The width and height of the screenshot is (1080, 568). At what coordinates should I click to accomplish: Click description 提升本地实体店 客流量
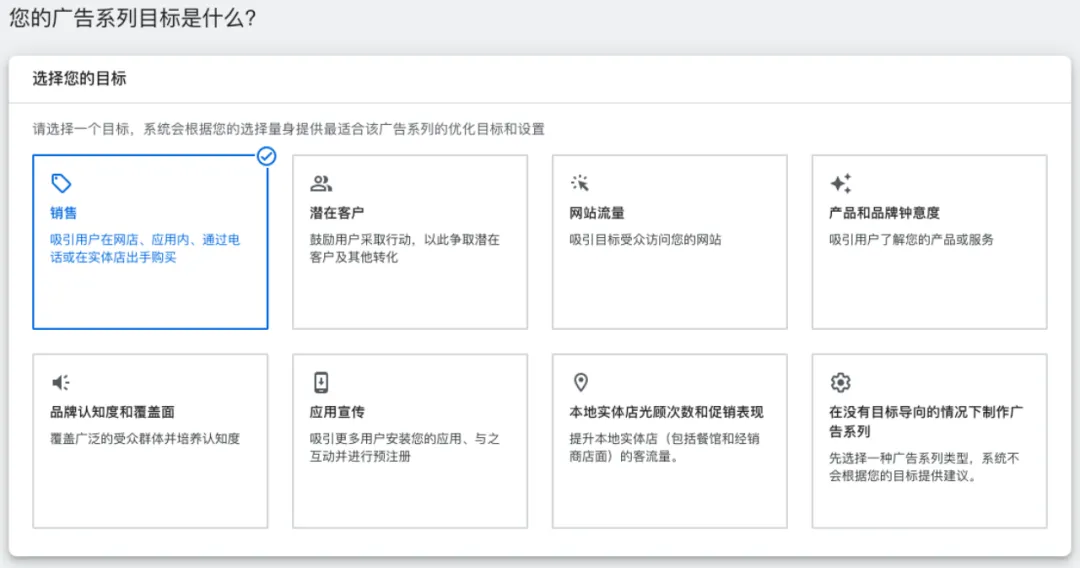tap(664, 448)
